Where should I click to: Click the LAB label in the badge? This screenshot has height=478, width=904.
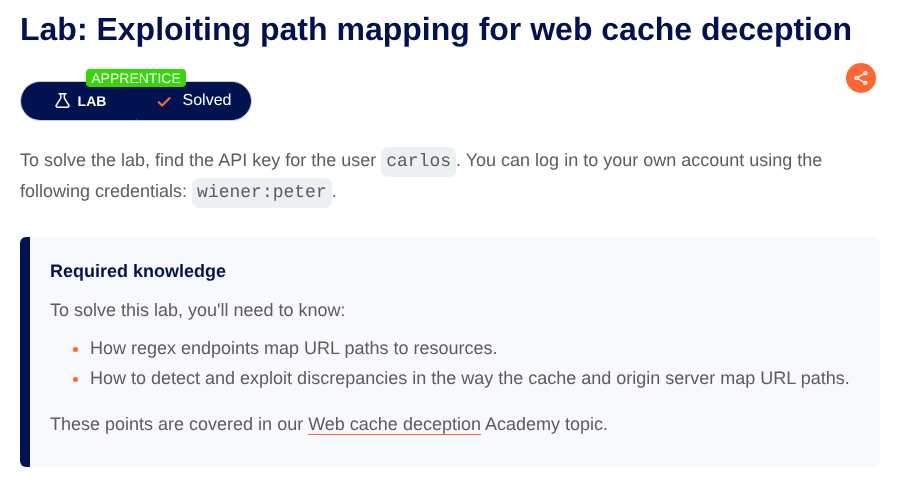coord(91,101)
